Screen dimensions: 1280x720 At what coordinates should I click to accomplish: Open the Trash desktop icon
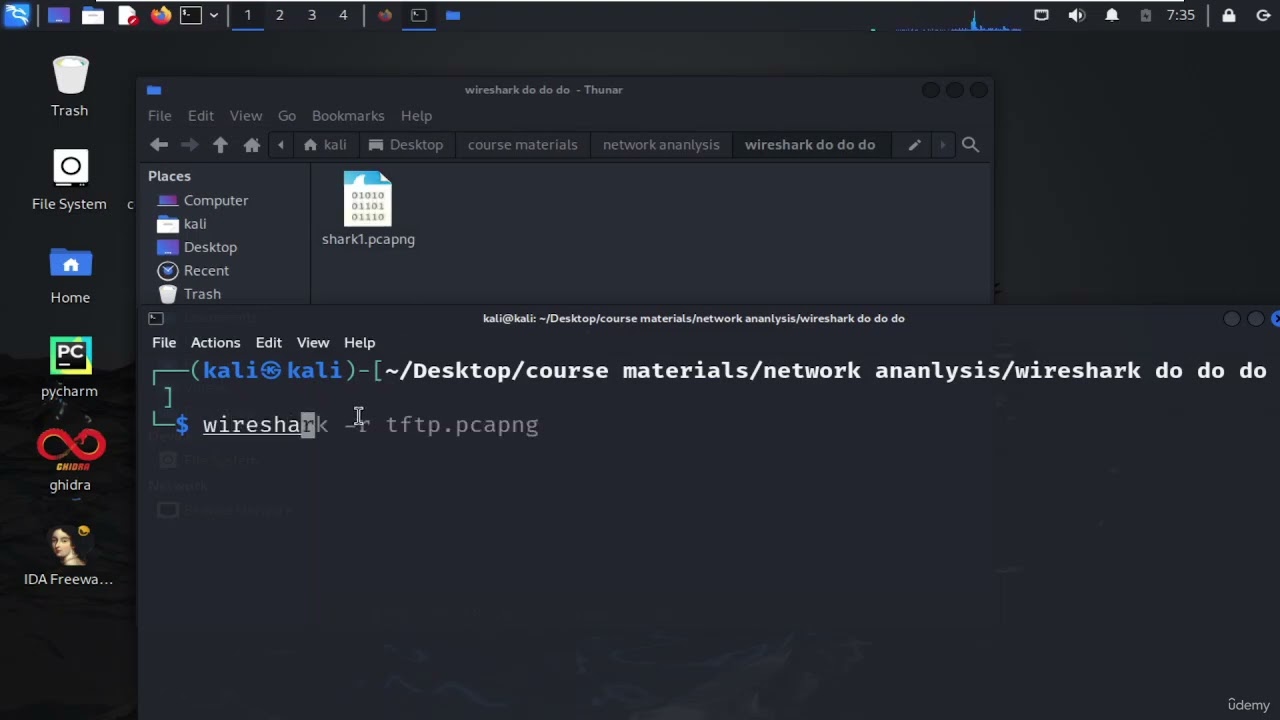[70, 87]
